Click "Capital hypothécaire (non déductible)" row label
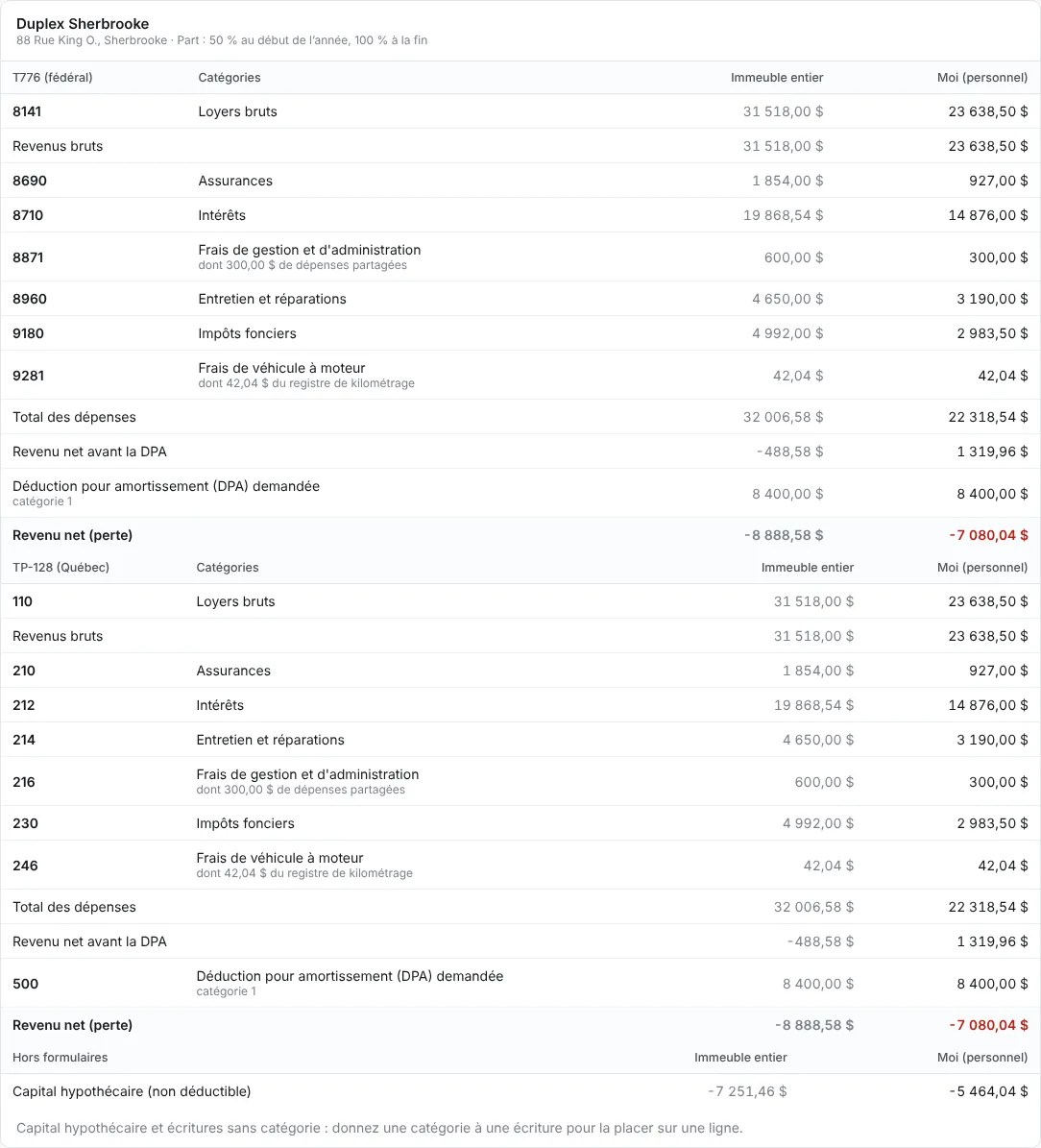The height and width of the screenshot is (1148, 1041). point(132,1091)
